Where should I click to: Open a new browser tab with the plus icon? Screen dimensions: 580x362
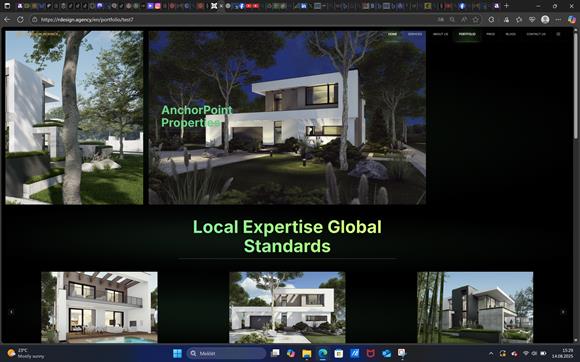tap(506, 6)
